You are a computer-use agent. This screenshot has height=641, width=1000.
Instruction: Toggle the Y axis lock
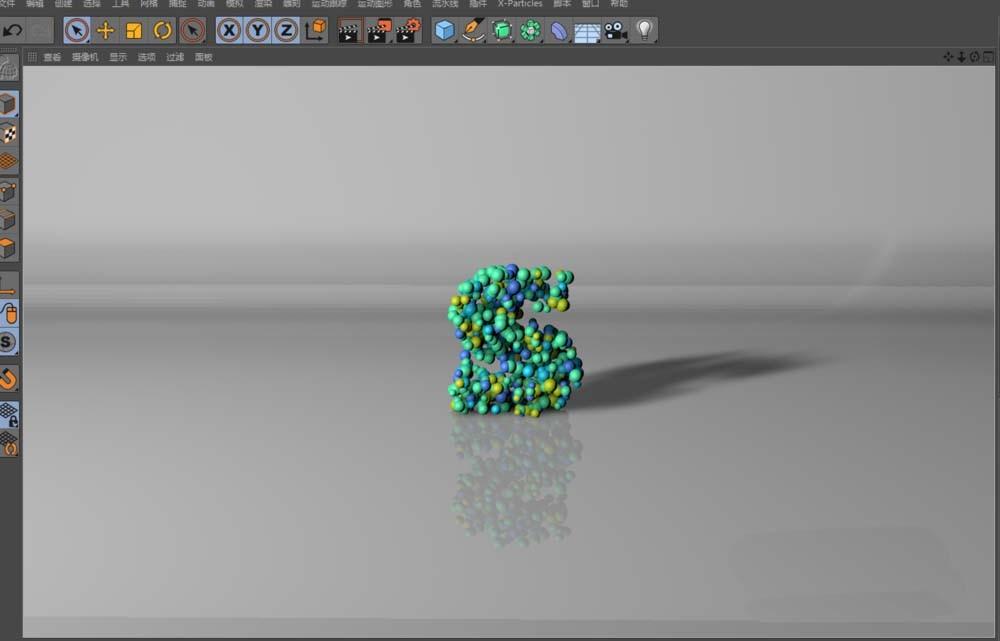257,31
